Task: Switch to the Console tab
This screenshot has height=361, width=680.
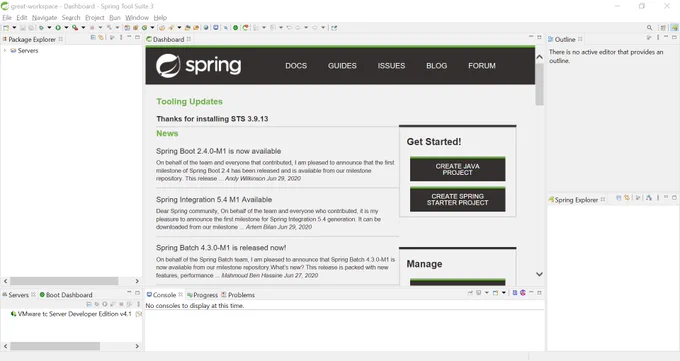Action: [165, 295]
